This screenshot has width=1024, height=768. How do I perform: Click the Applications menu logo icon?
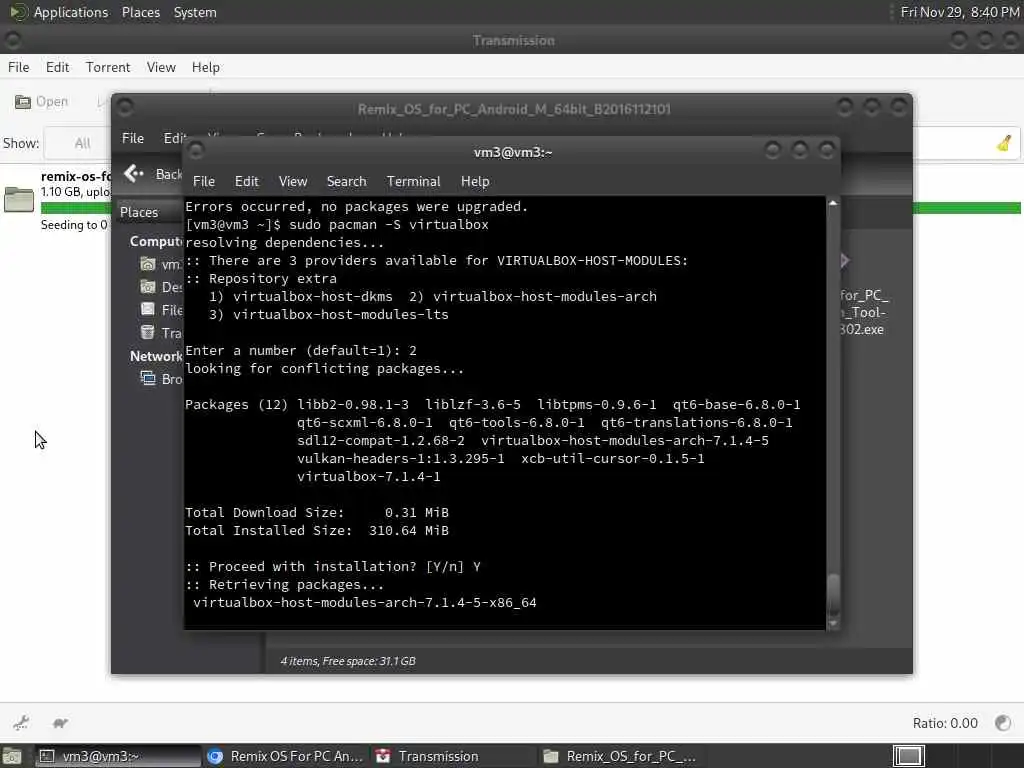tap(18, 12)
